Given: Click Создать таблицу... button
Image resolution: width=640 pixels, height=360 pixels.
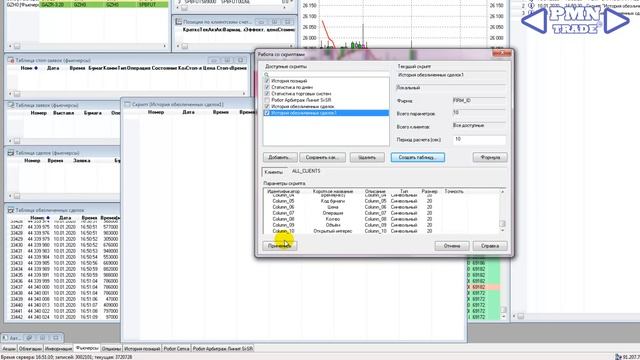Looking at the screenshot, I should click(418, 157).
